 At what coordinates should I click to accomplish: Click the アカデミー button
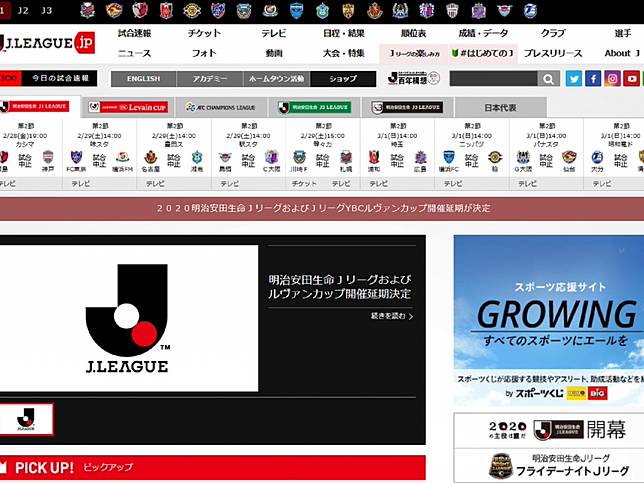tap(210, 79)
